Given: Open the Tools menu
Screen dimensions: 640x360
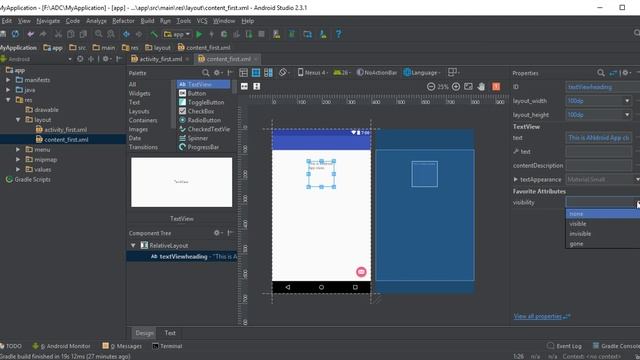Looking at the screenshot, I should point(183,21).
